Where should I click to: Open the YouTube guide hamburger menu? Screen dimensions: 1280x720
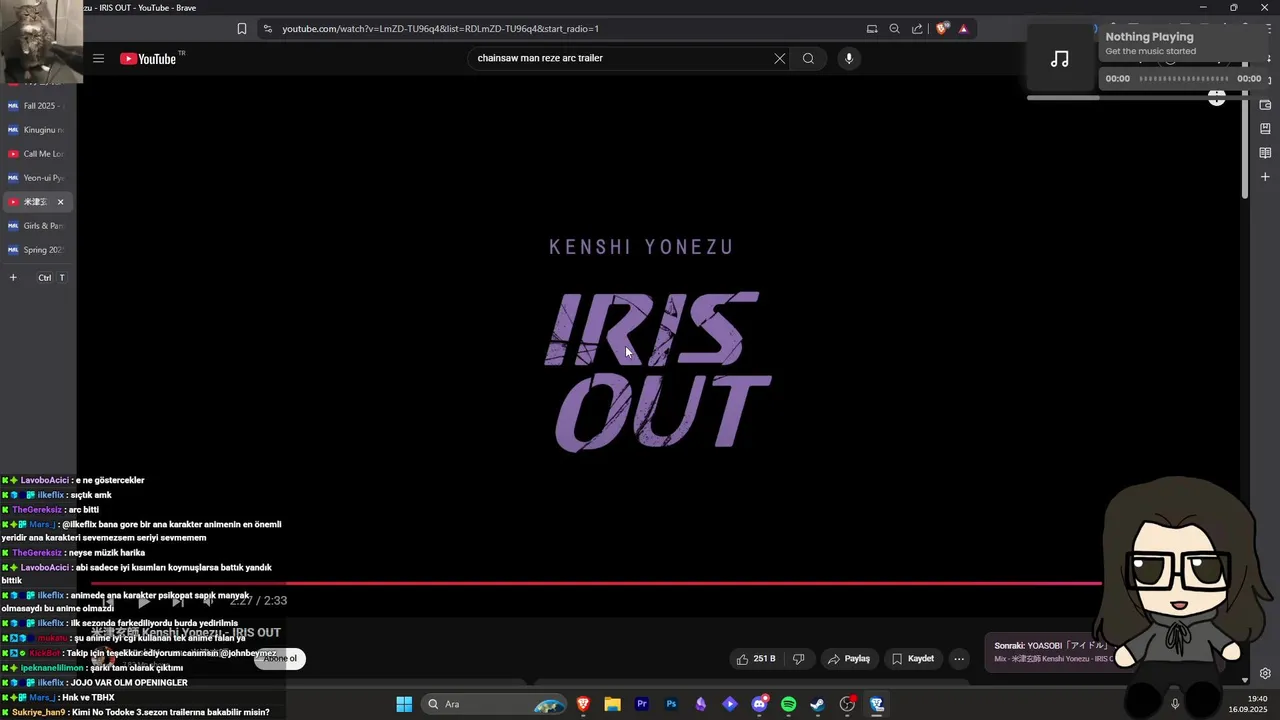tap(98, 58)
